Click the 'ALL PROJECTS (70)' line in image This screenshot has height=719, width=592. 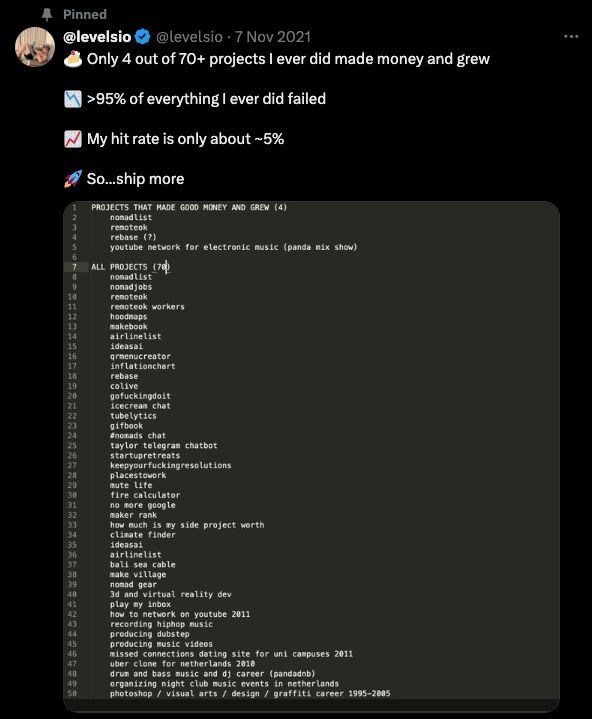[131, 267]
